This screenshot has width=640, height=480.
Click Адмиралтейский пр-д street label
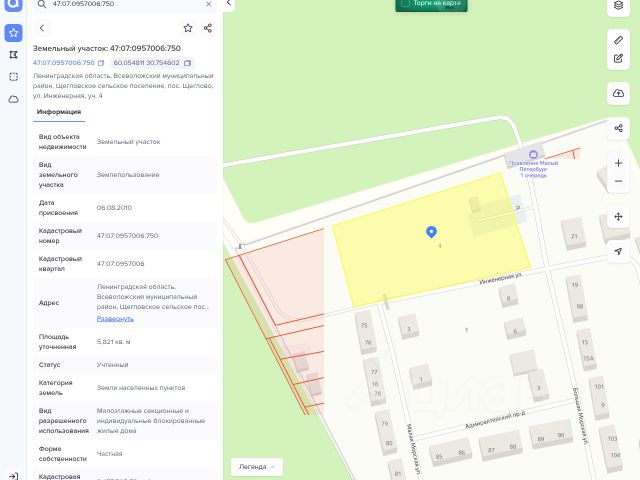coord(495,420)
